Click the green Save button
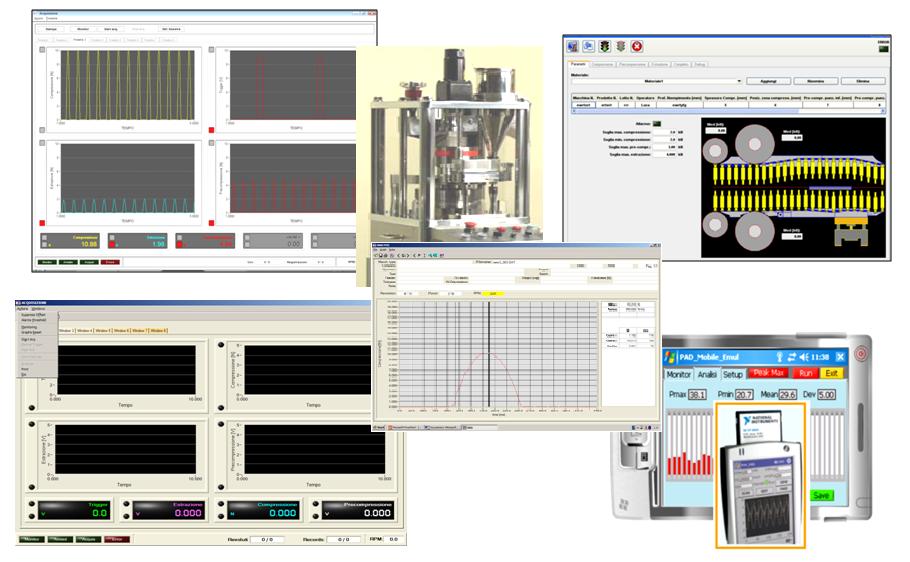 pos(821,495)
